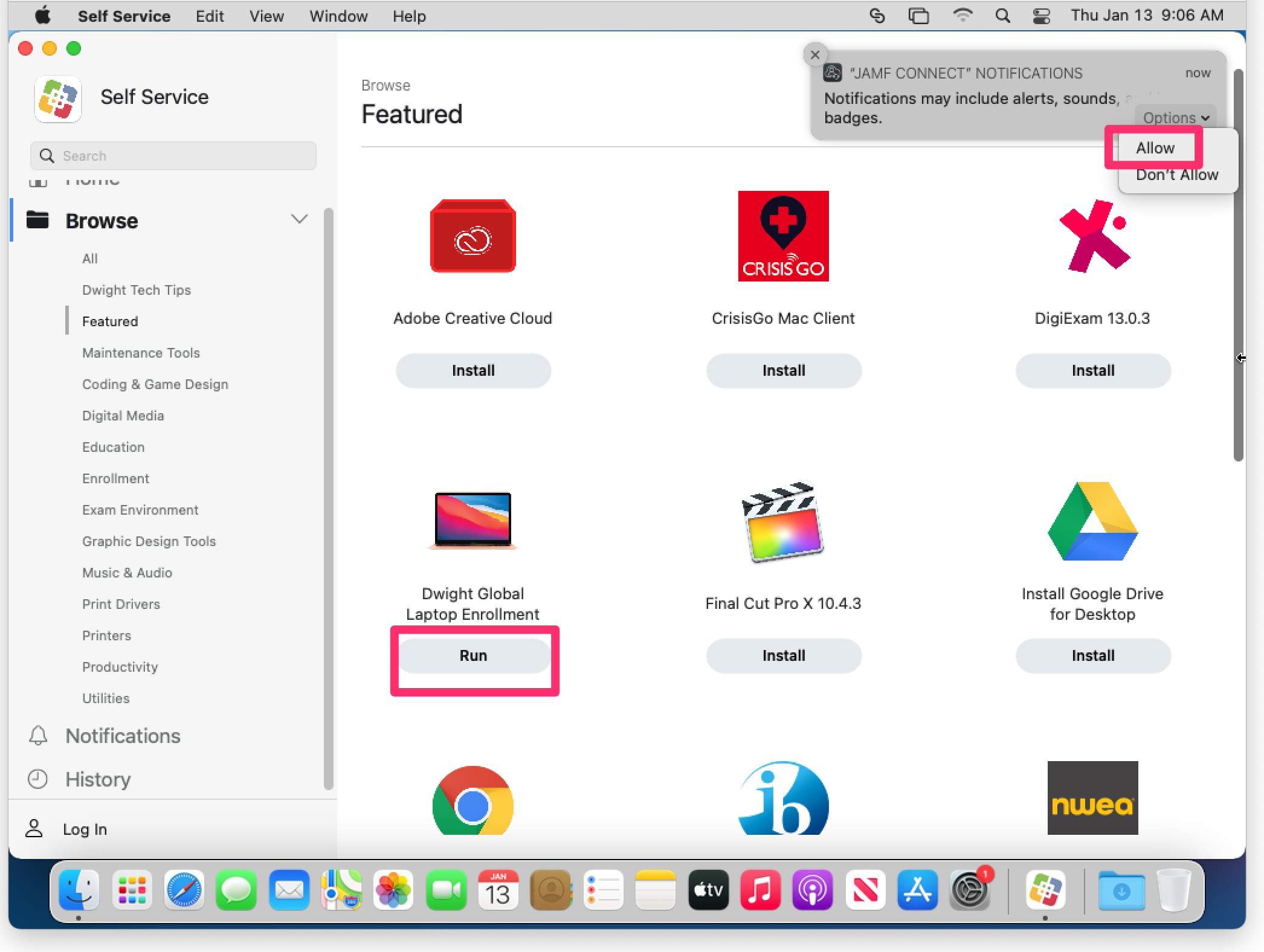
Task: Select Don't Allow in the options menu
Action: [1176, 175]
